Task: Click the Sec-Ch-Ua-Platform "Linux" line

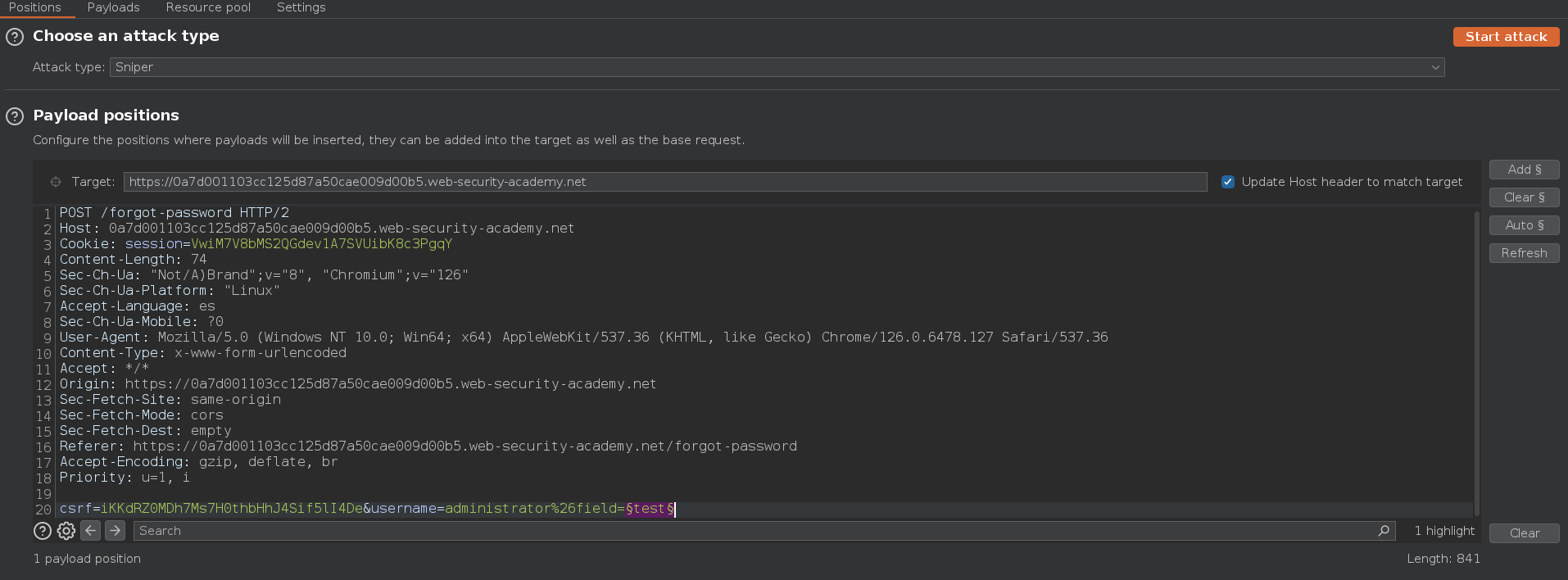Action: [170, 291]
